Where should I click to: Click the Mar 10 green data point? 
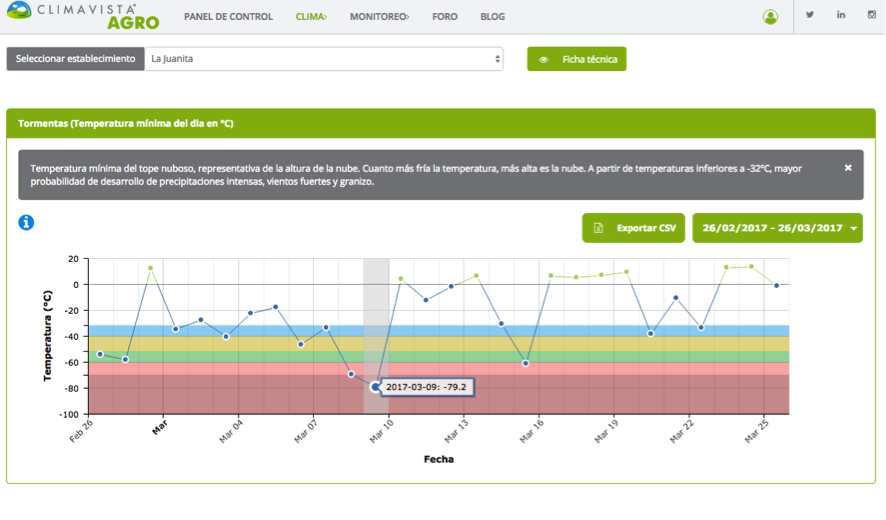(x=401, y=279)
